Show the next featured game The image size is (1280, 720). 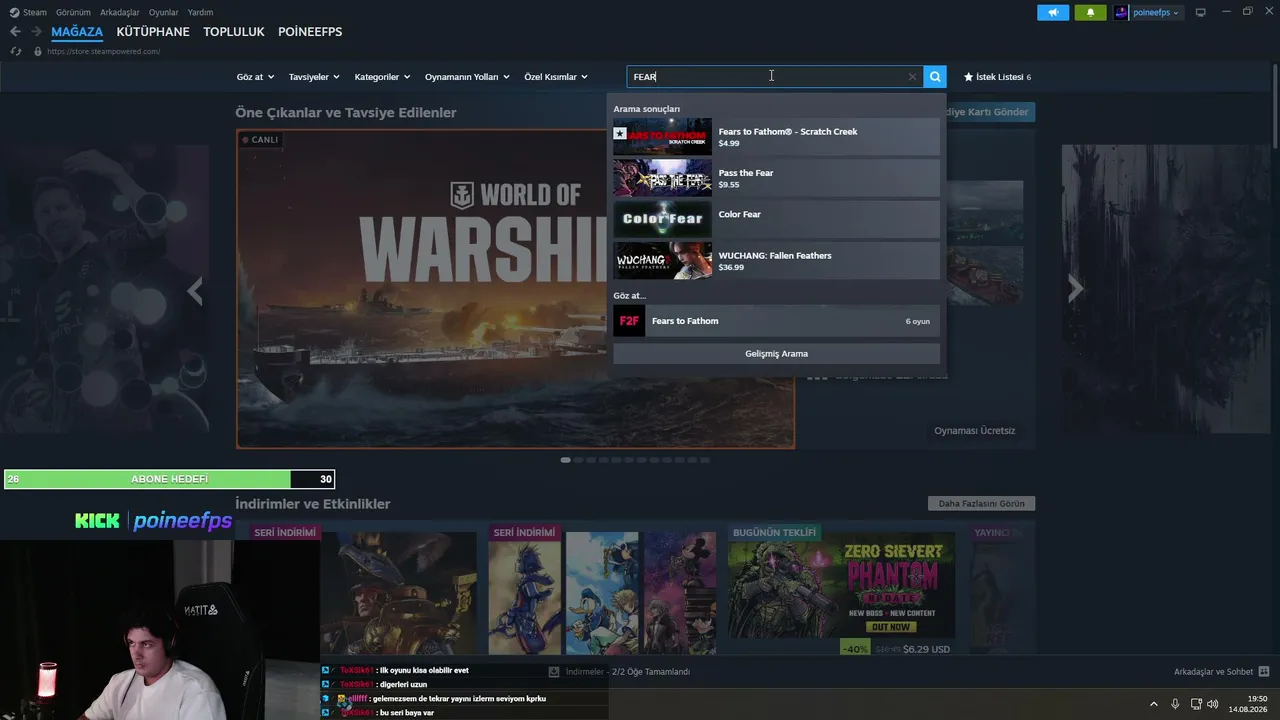point(1075,289)
